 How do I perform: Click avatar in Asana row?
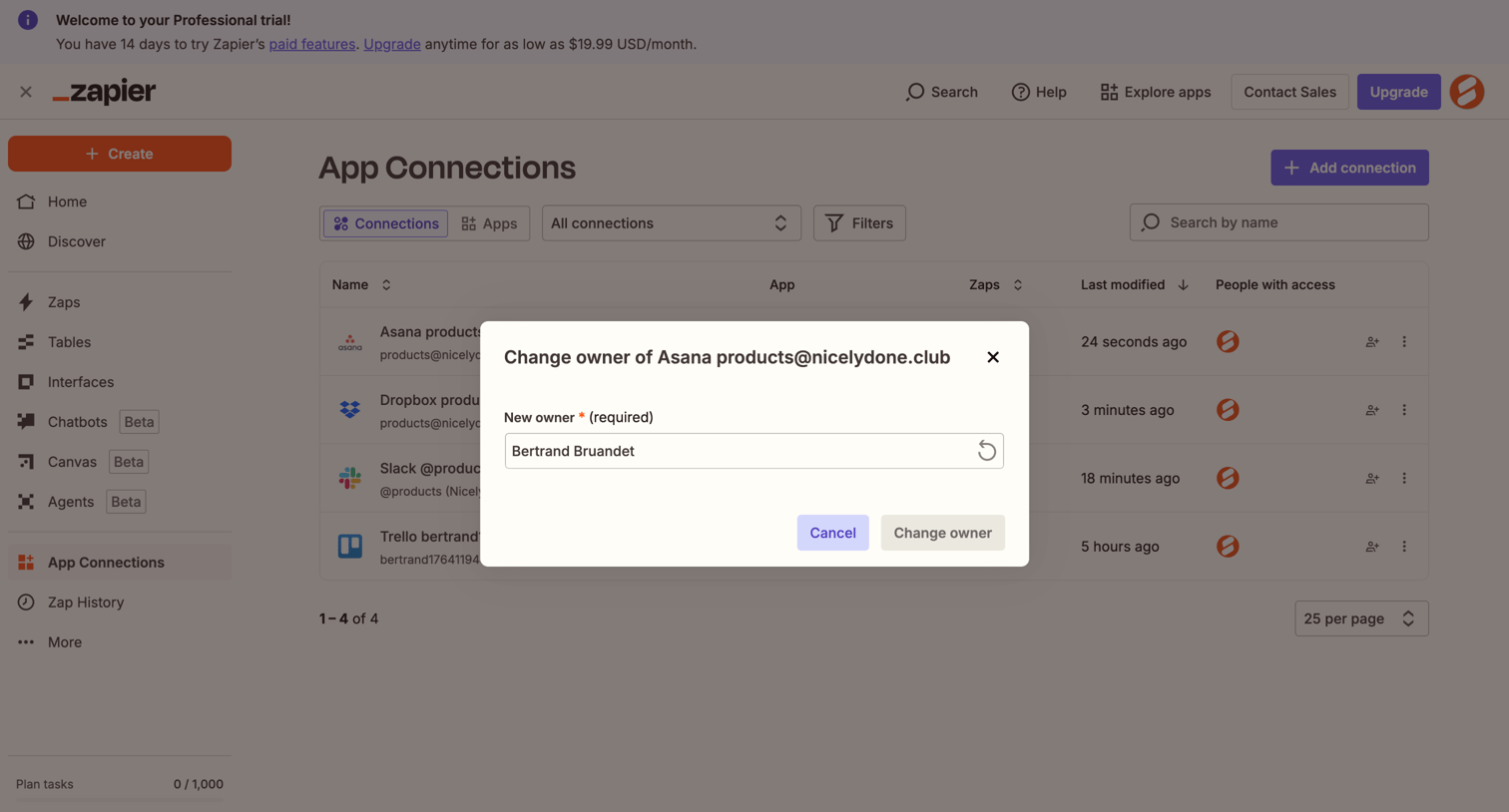pyautogui.click(x=1228, y=342)
